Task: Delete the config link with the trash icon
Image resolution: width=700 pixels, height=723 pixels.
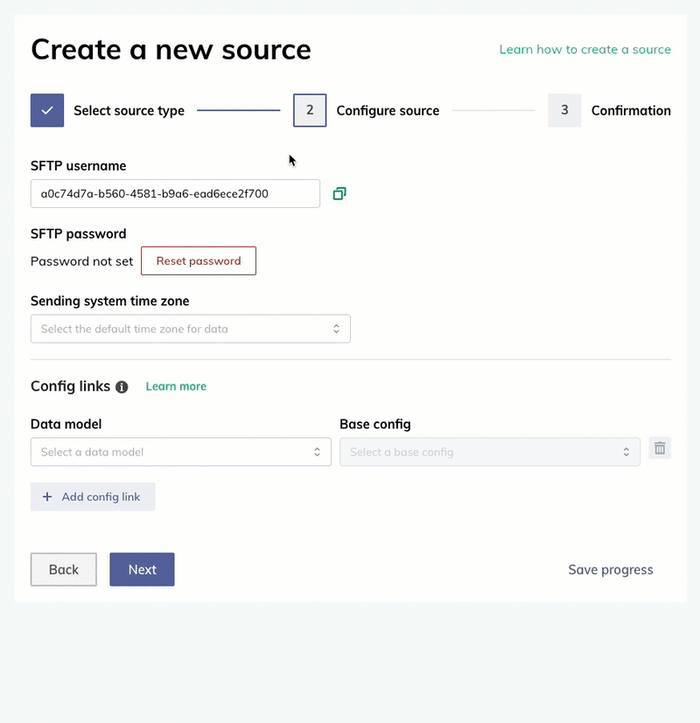Action: [x=660, y=448]
